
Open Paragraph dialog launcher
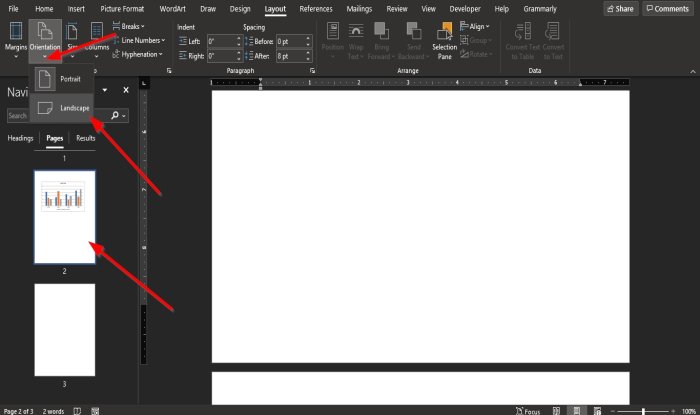[312, 71]
